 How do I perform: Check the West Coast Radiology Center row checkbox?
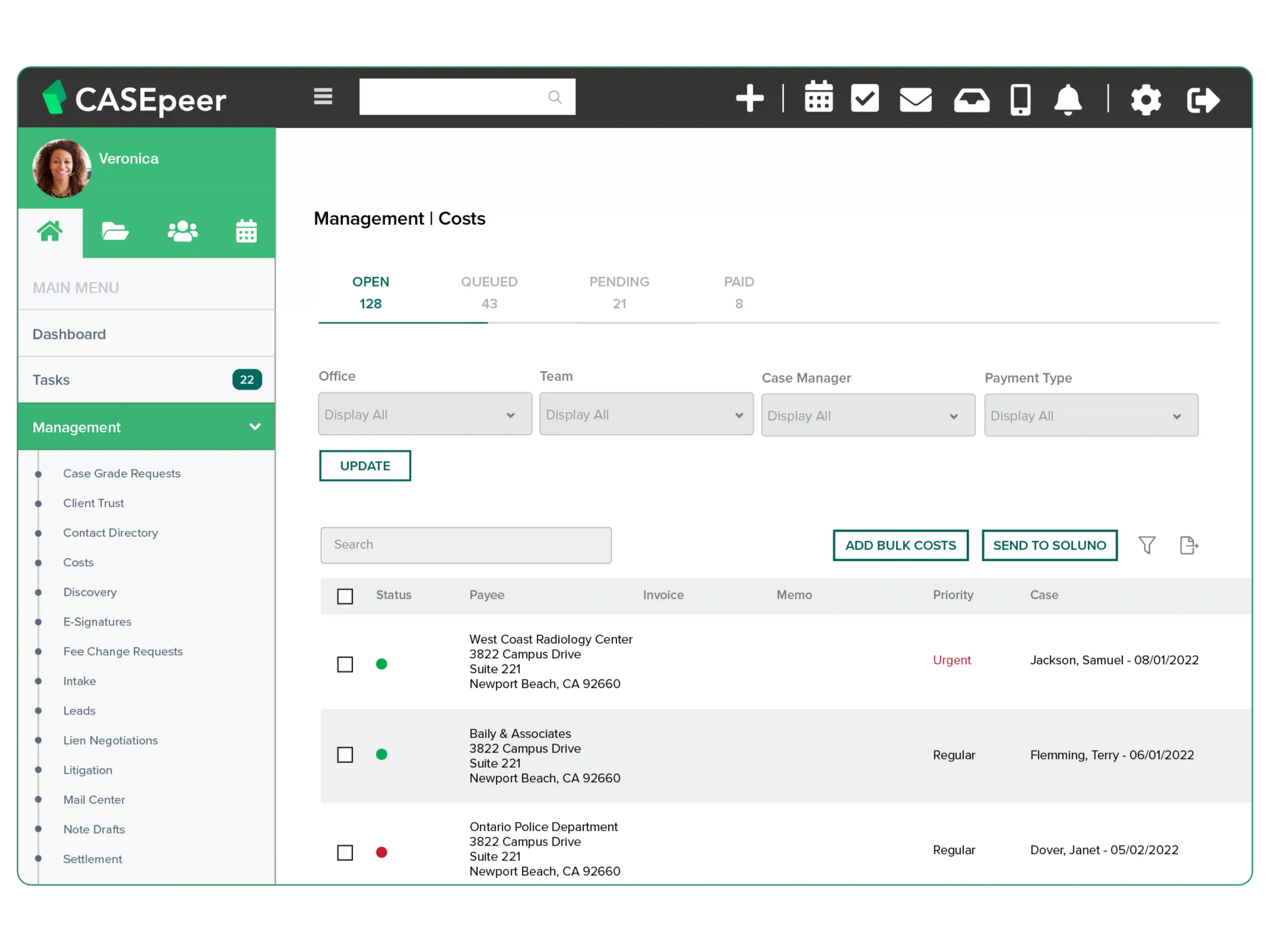[x=344, y=664]
